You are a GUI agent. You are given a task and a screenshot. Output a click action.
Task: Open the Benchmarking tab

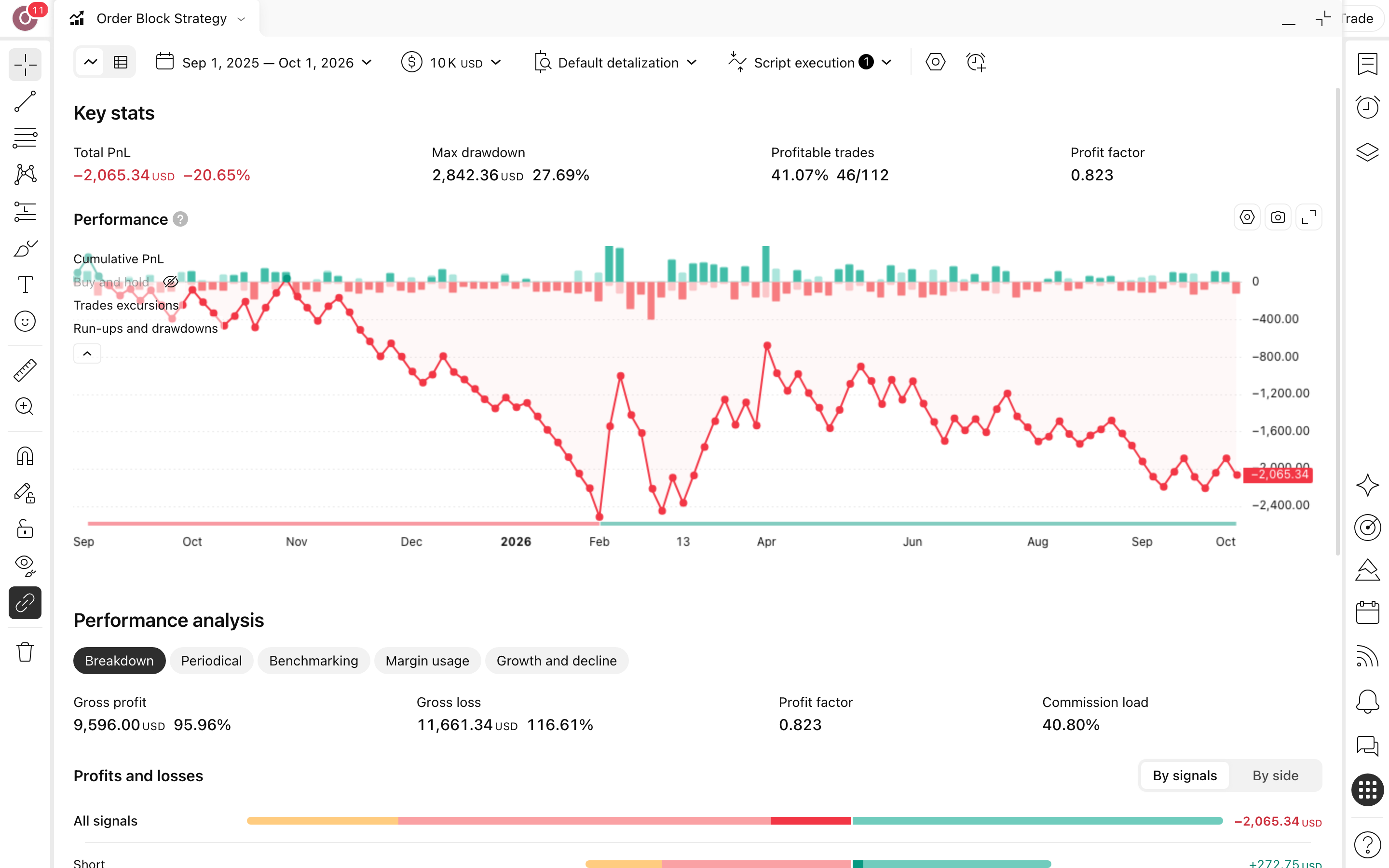pos(313,661)
